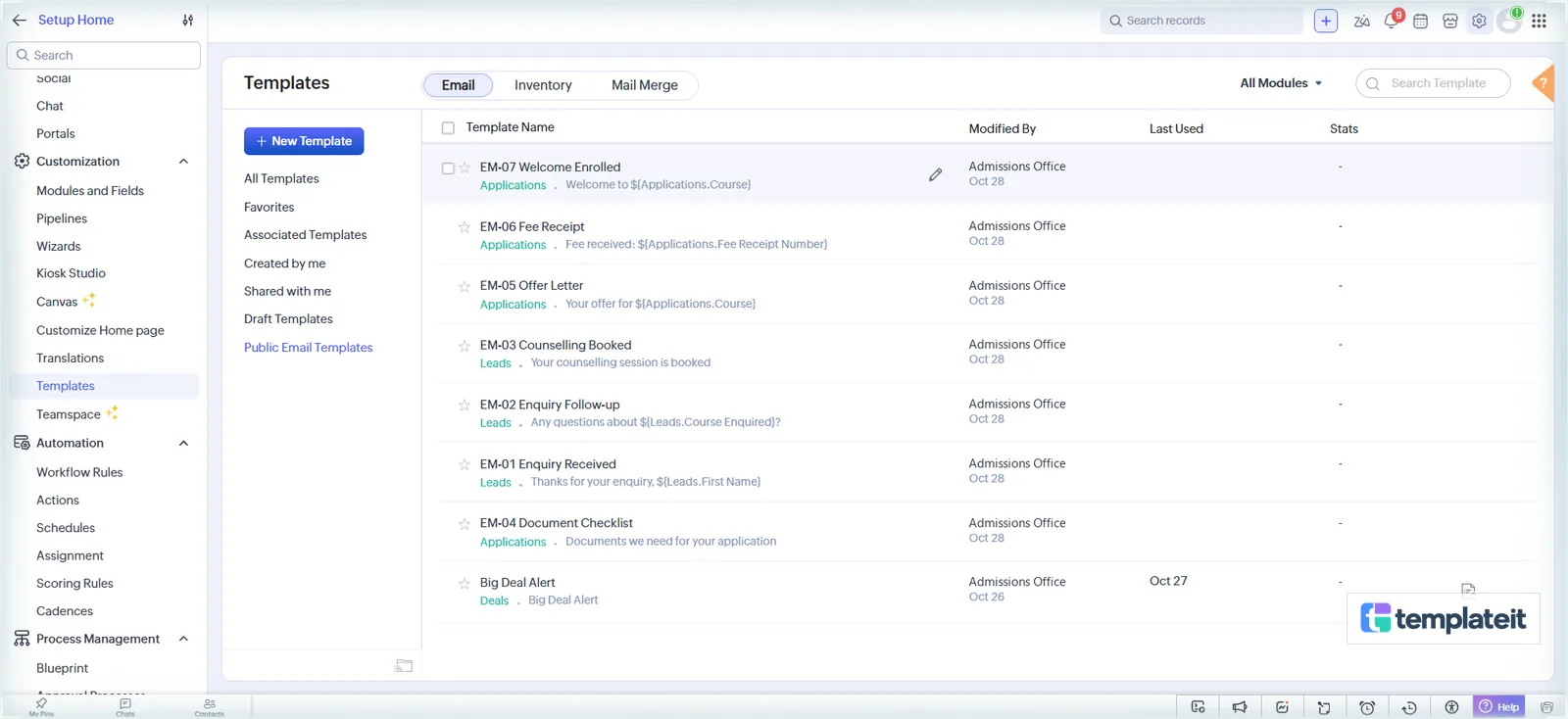Collapse the Automation section
The image size is (1568, 719).
[183, 444]
